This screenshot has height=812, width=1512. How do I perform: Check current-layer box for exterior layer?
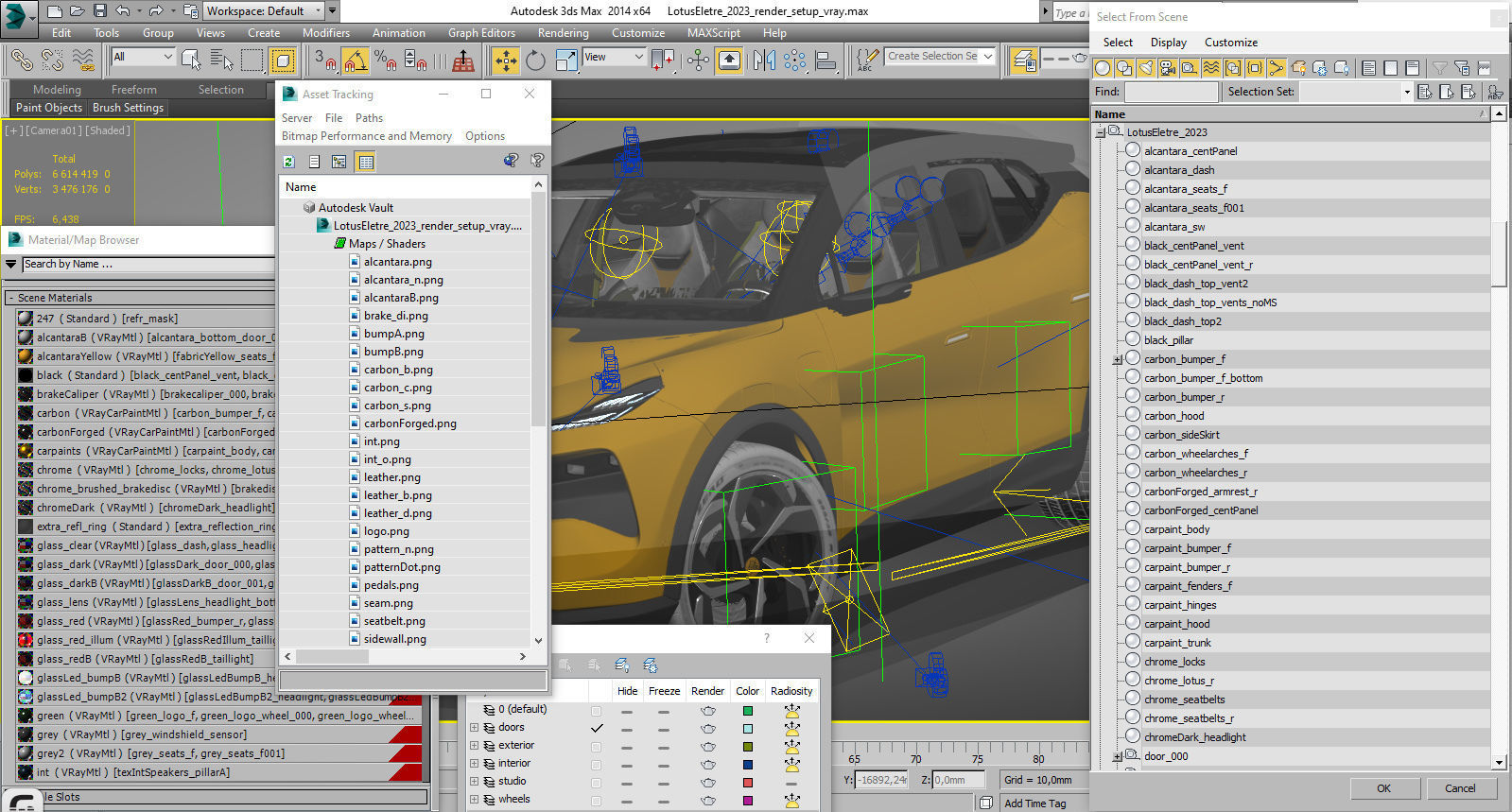click(596, 746)
